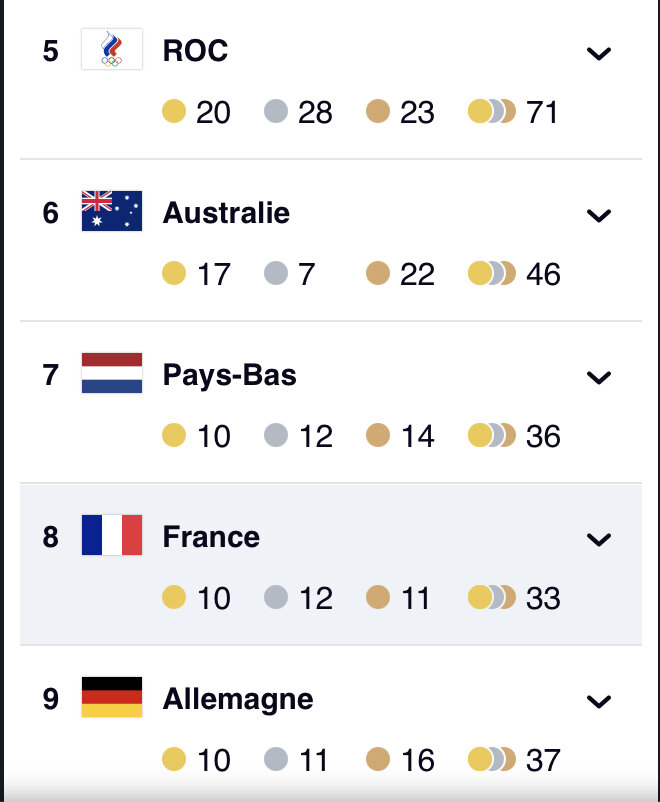Click ROC's total medals icon

[x=492, y=111]
